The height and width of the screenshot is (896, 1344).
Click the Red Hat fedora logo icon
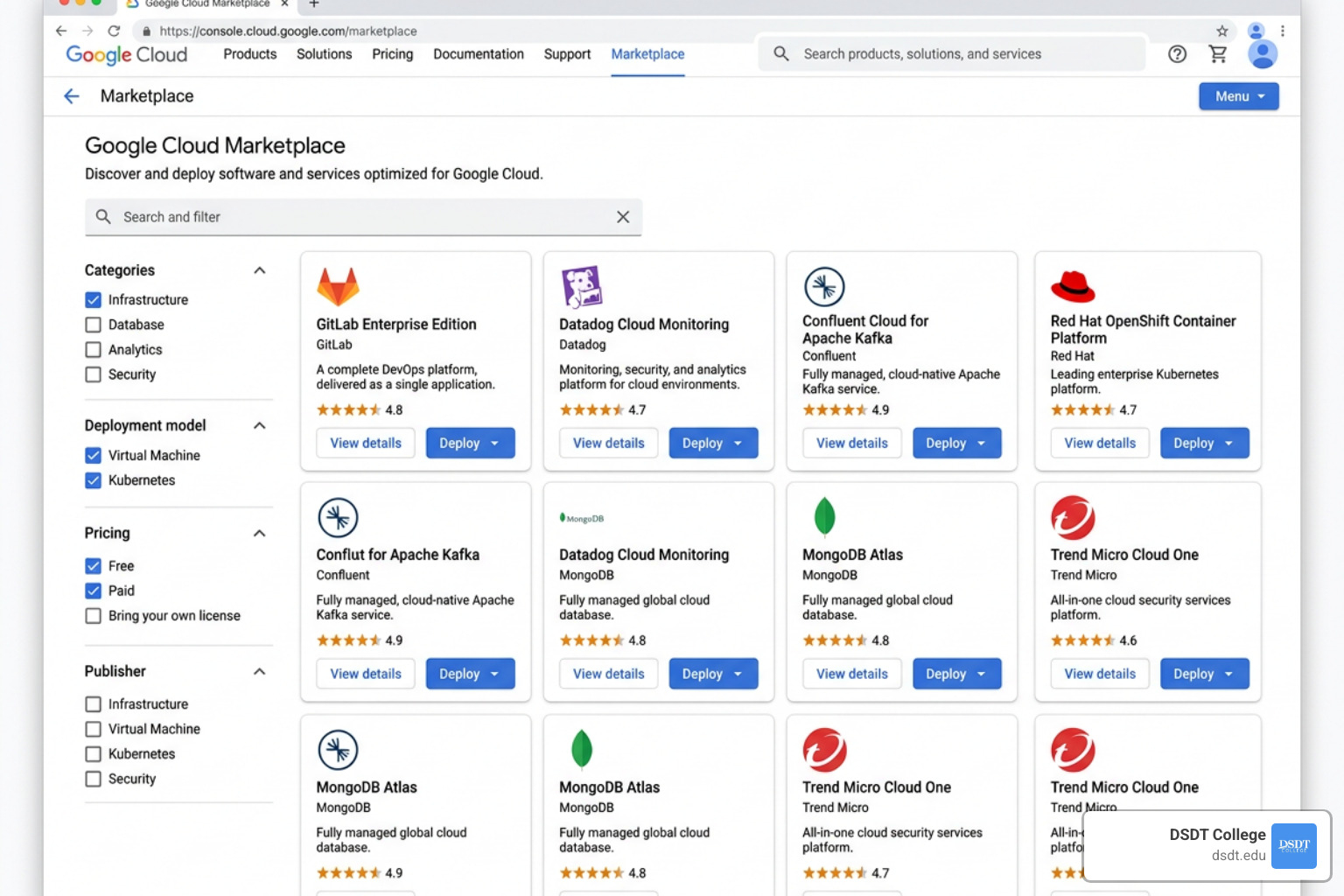(x=1073, y=286)
